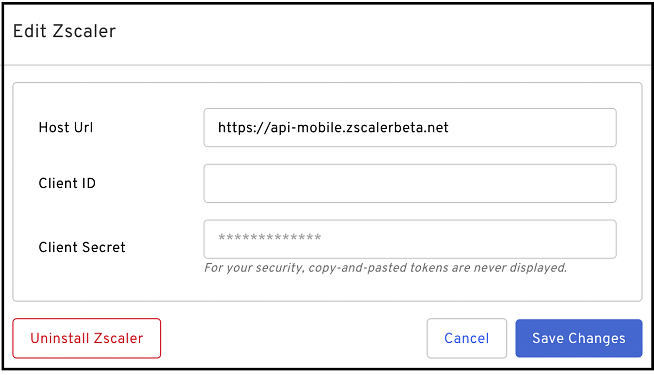Click the 'Host Url' label text

pos(66,128)
